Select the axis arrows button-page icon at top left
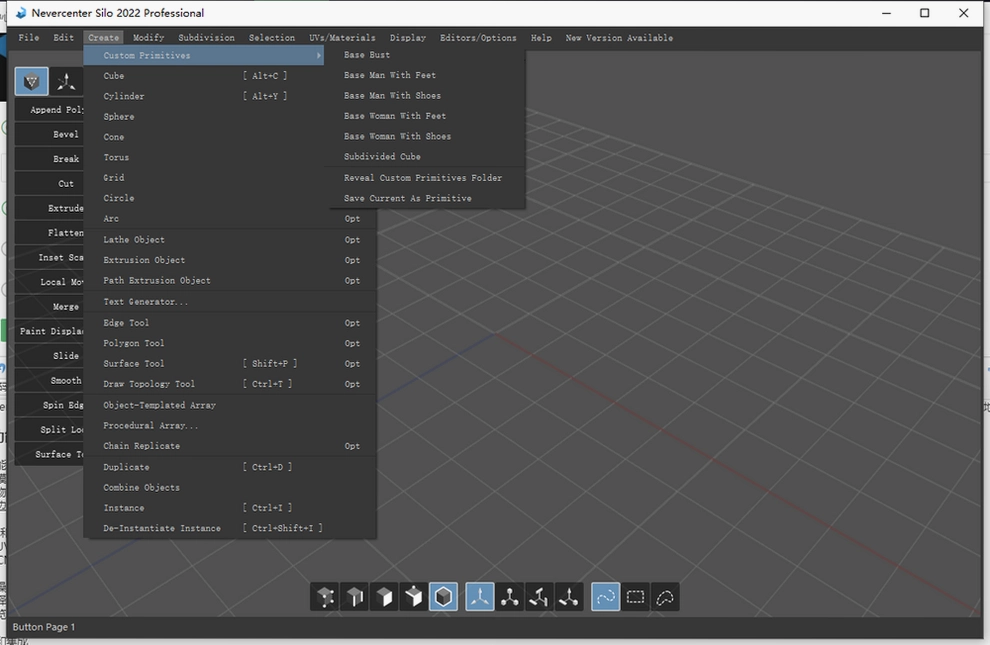990x645 pixels. point(66,81)
